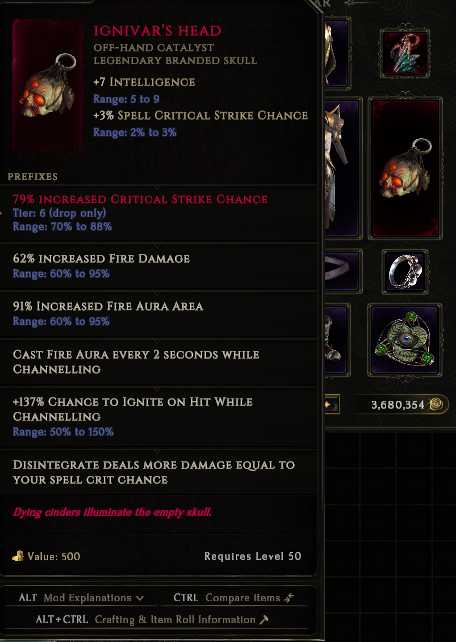Image resolution: width=456 pixels, height=642 pixels.
Task: Click the hammer icon beside Crafting & Item Roll Information
Action: [x=264, y=619]
